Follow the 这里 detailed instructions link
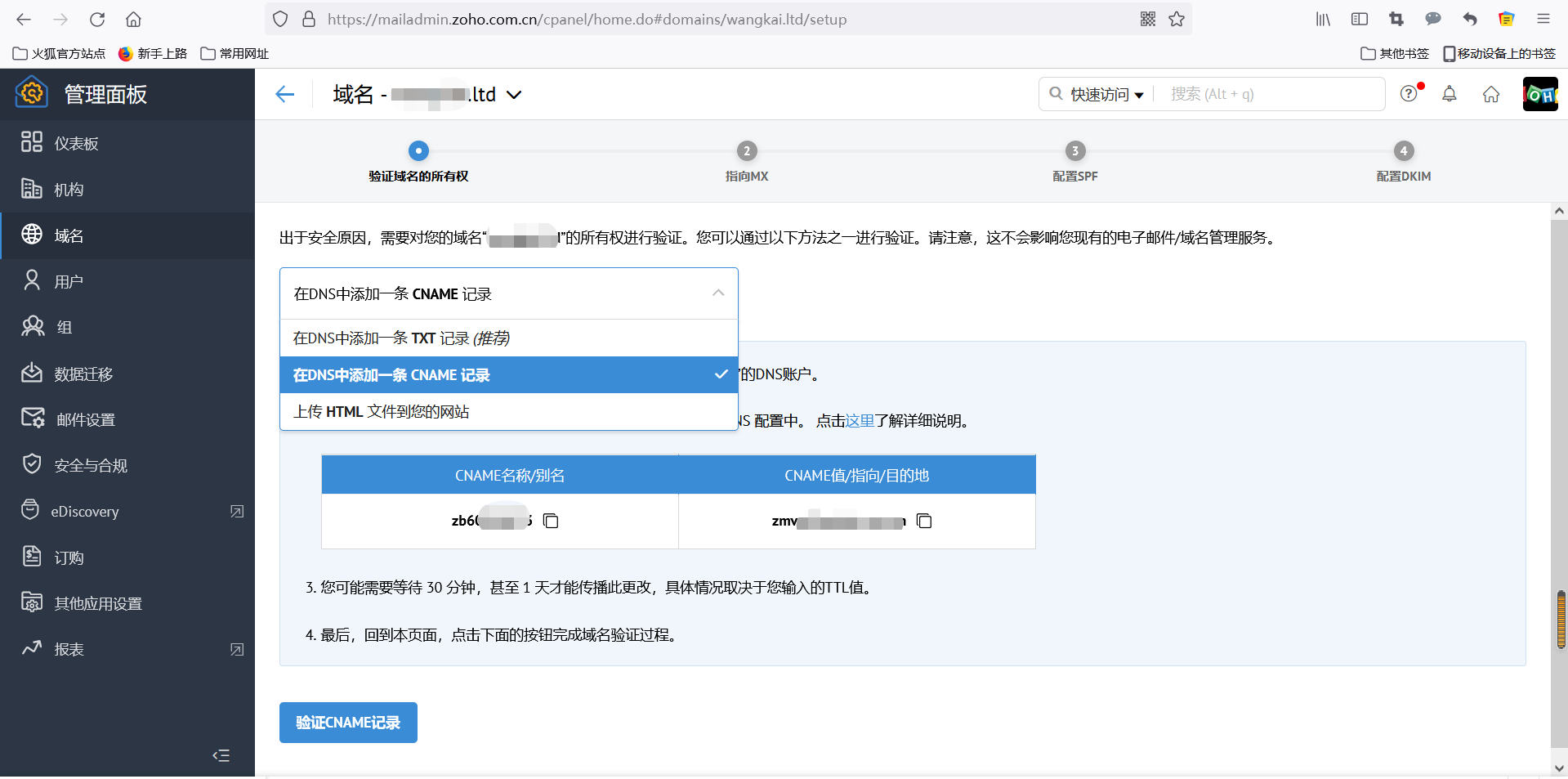Image resolution: width=1568 pixels, height=779 pixels. pyautogui.click(x=860, y=421)
